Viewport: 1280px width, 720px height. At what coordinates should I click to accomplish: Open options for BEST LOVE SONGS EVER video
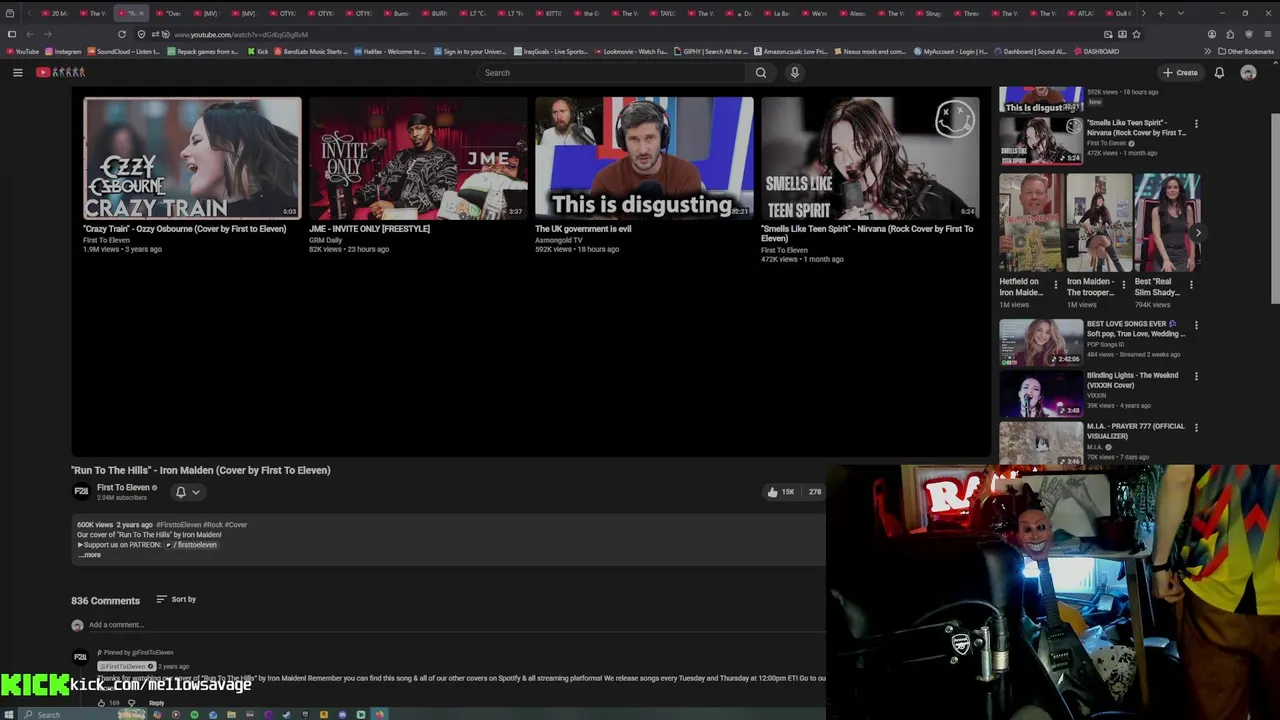tap(1196, 325)
